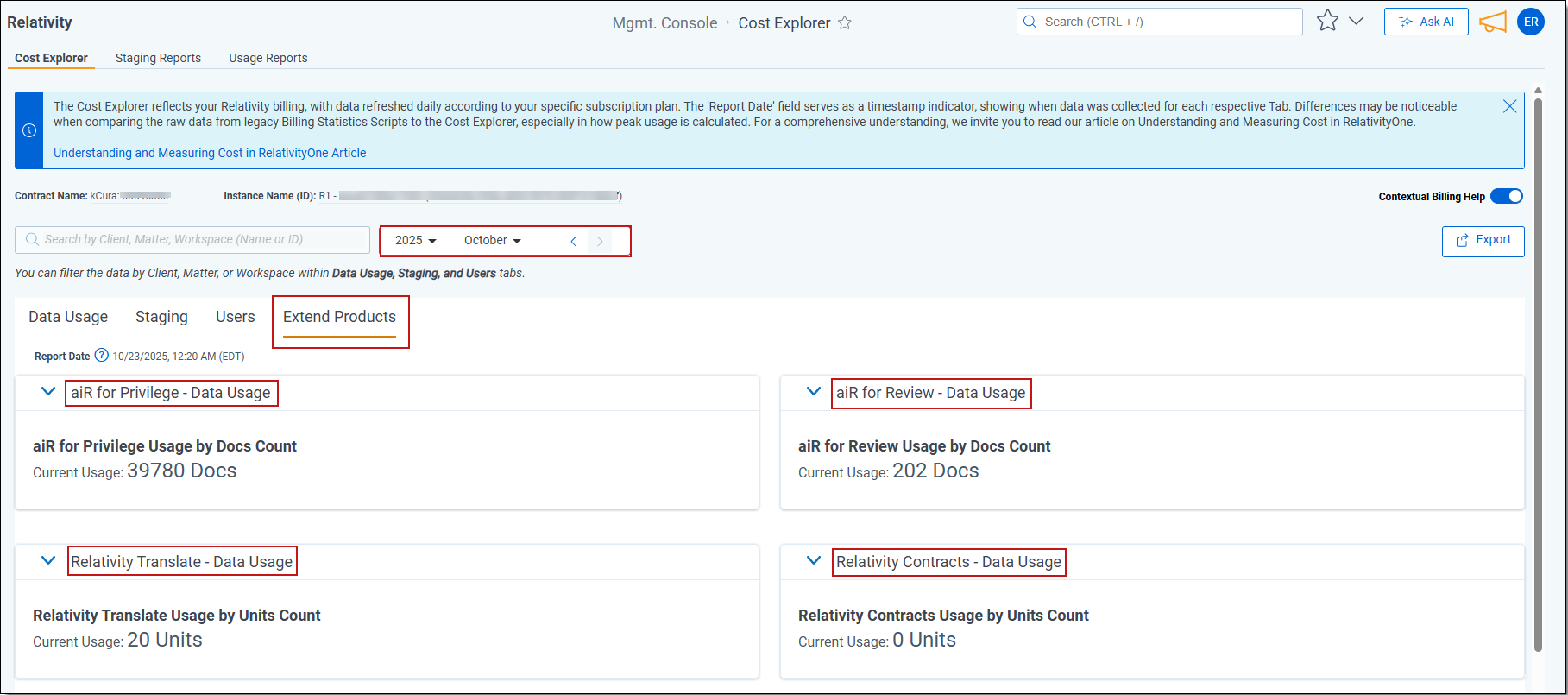The height and width of the screenshot is (695, 1568).
Task: Click the Relativity logo text
Action: pos(40,22)
